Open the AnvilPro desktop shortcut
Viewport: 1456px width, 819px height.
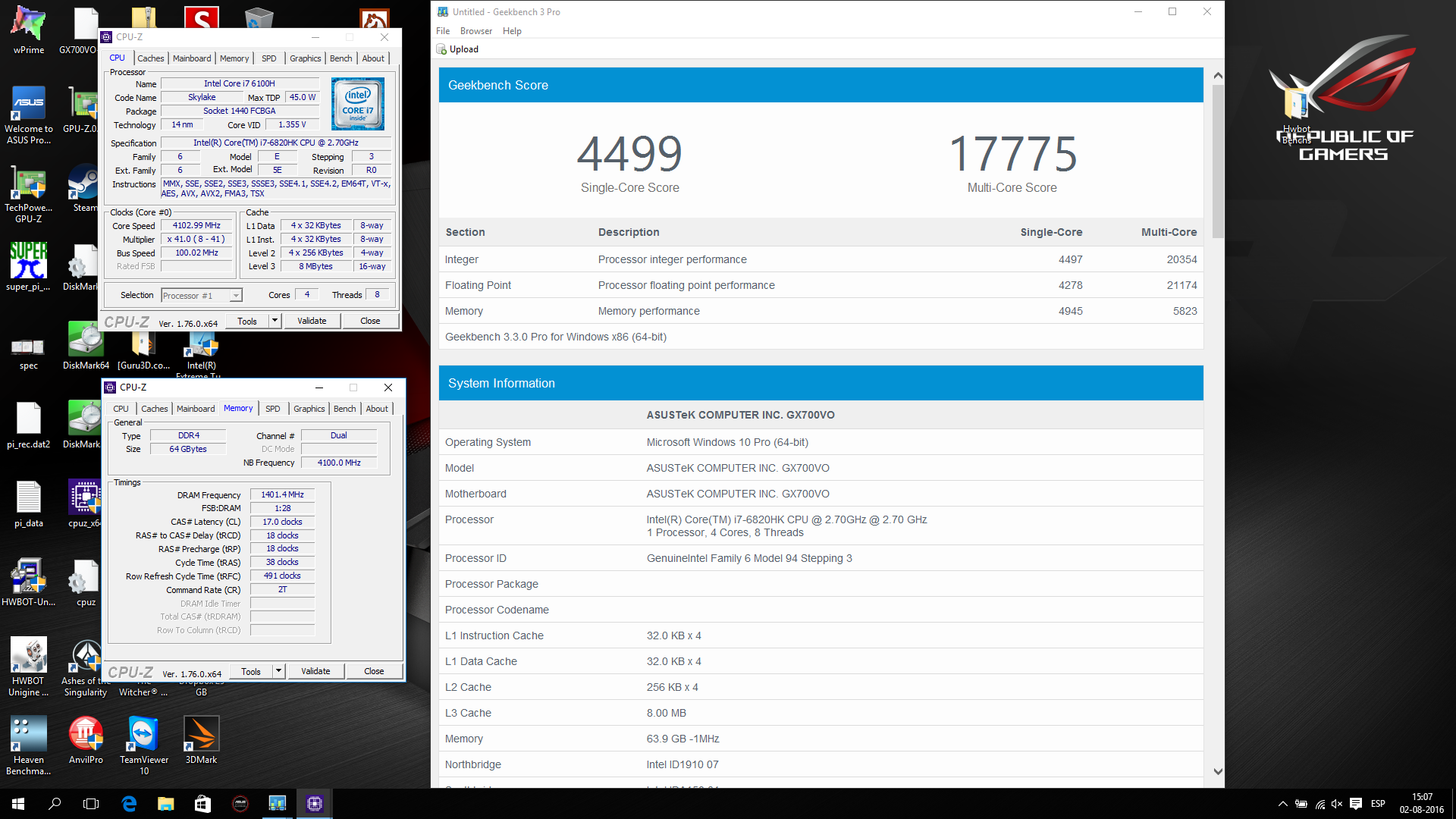coord(86,739)
